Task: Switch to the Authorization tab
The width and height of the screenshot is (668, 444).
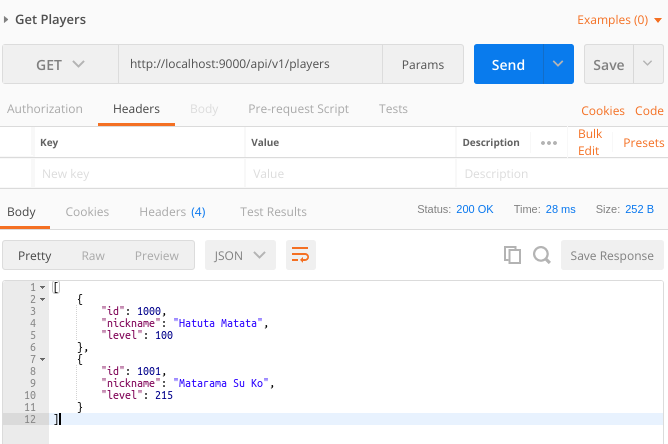Action: click(44, 109)
